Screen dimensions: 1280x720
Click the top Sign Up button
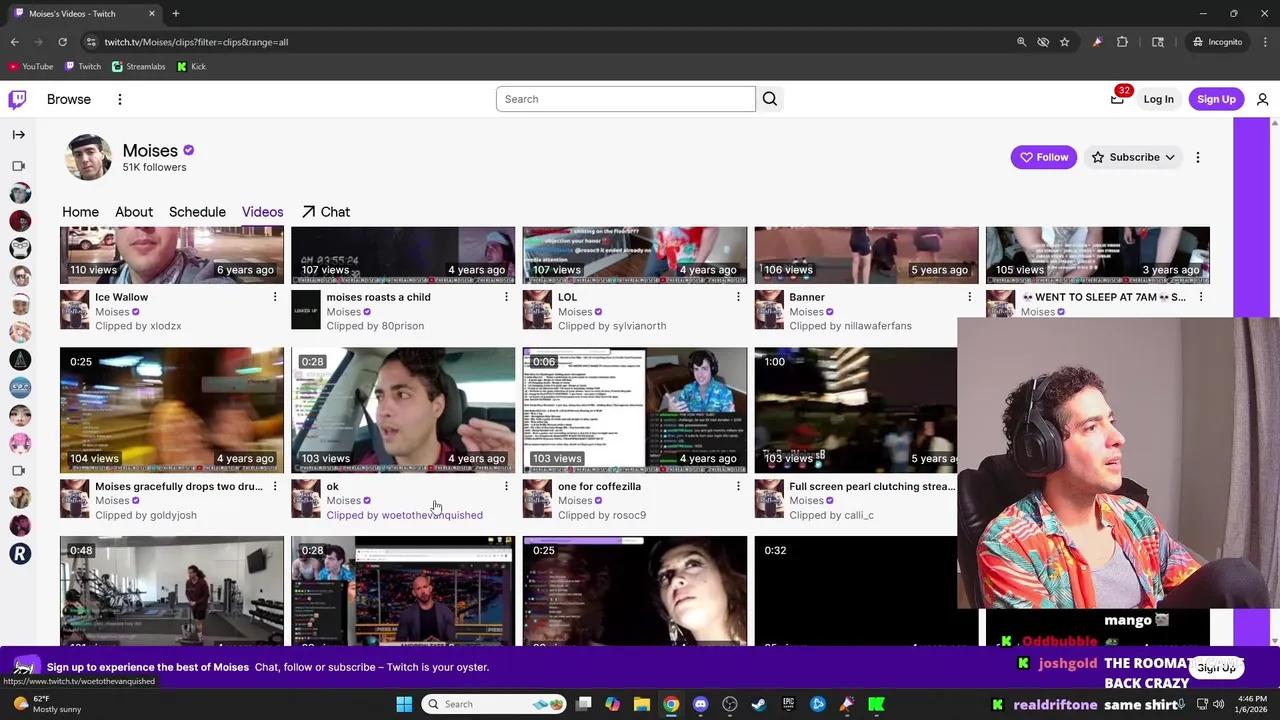(1216, 99)
